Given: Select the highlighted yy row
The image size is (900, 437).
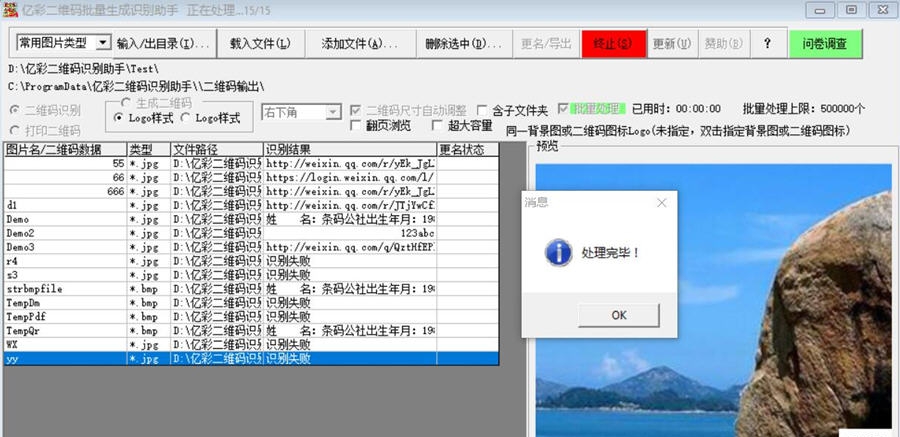Looking at the screenshot, I should pos(251,359).
